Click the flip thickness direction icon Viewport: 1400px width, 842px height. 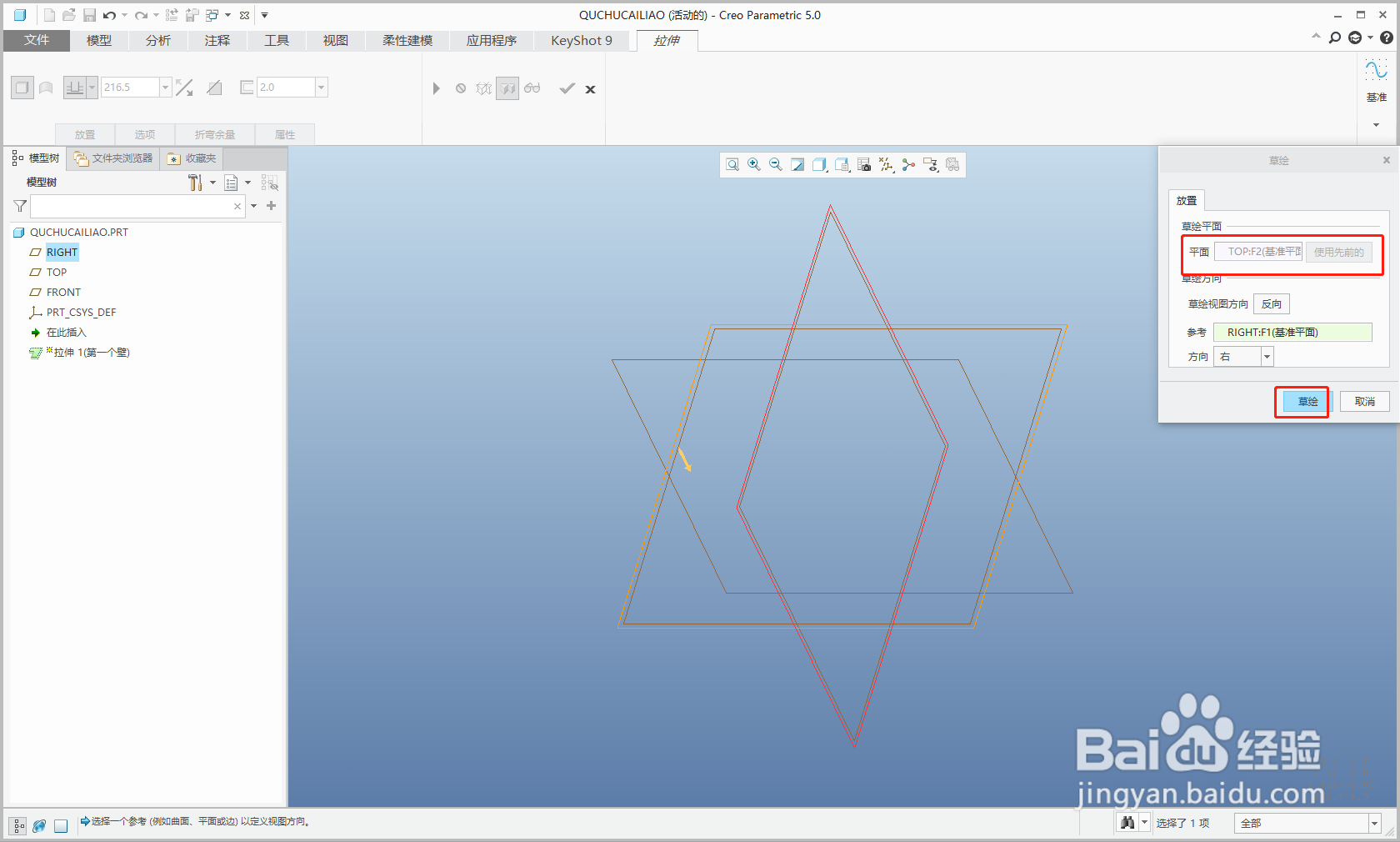point(184,88)
